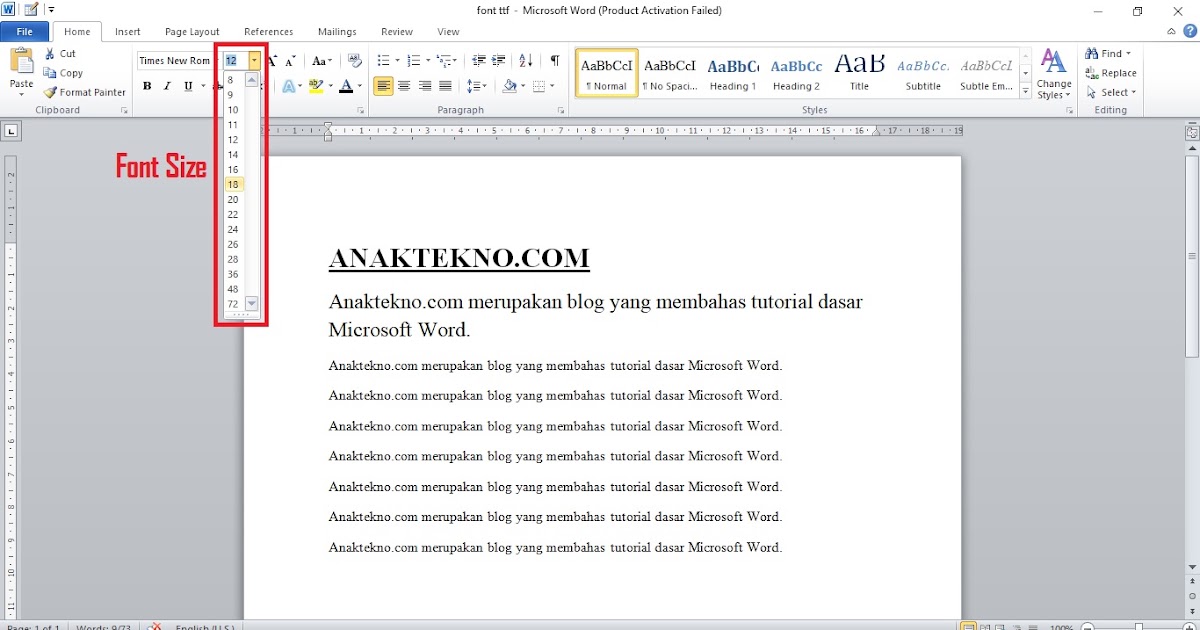Switch to the Mailings tab
Viewport: 1200px width, 630px height.
point(337,32)
